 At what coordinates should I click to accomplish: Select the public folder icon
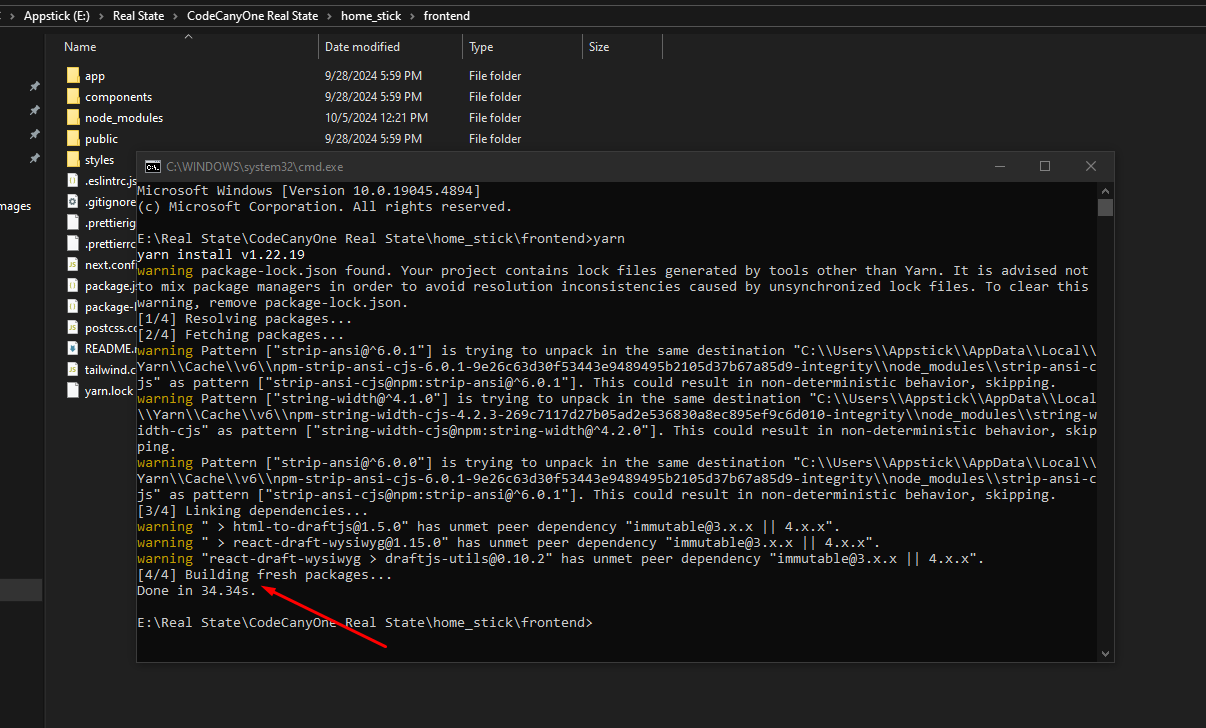click(x=73, y=139)
